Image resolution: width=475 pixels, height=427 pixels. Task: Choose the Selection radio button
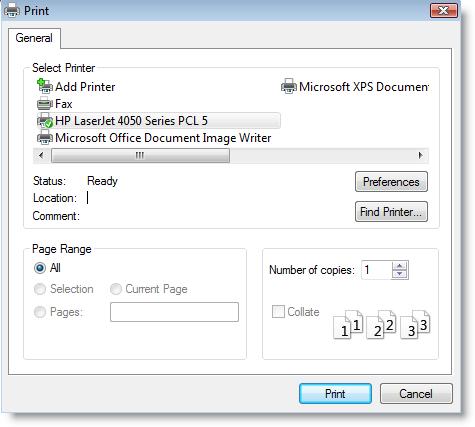click(40, 289)
